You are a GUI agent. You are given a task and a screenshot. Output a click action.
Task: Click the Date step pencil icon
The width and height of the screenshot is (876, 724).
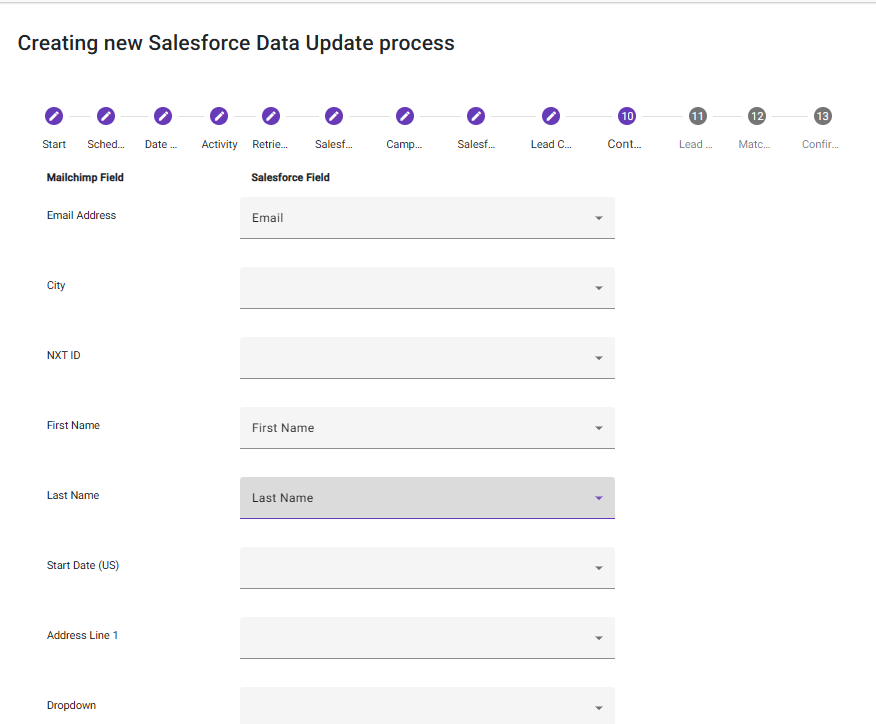162,116
